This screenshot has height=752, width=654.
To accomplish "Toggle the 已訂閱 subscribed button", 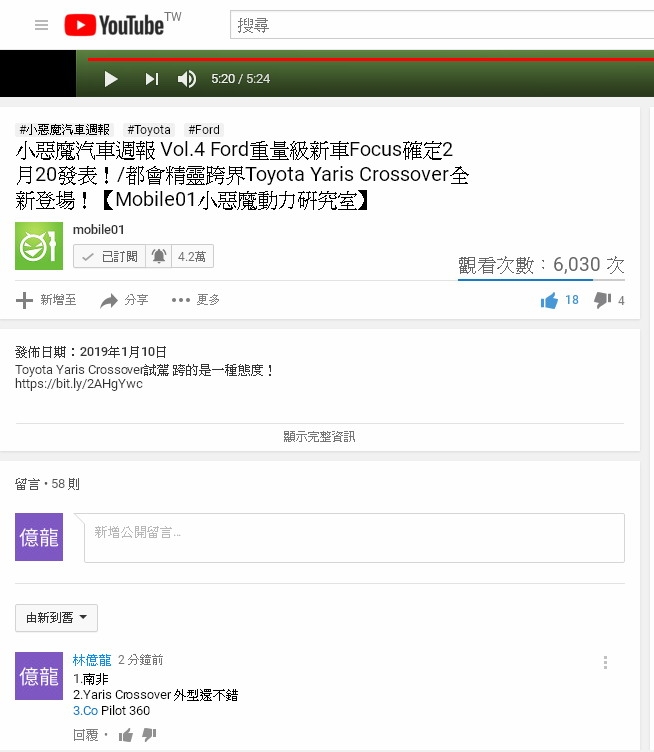I will pyautogui.click(x=109, y=257).
